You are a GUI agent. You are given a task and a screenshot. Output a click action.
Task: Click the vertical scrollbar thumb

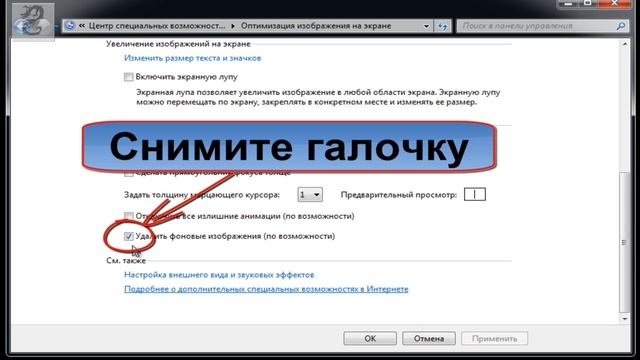(625, 242)
